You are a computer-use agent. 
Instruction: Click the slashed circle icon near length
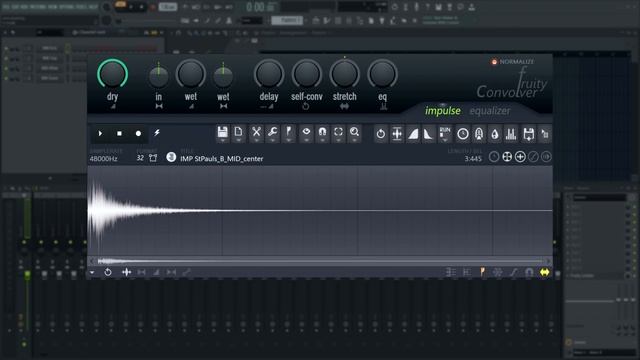(x=533, y=157)
